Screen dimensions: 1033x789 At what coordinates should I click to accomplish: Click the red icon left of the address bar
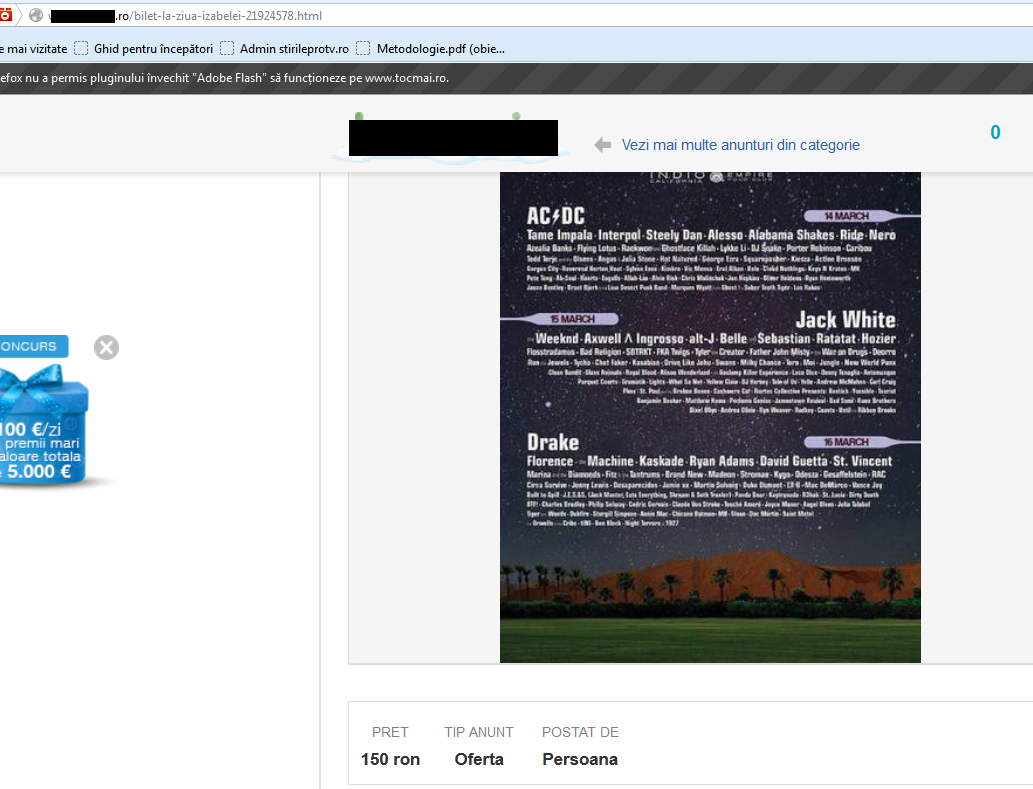[x=6, y=15]
